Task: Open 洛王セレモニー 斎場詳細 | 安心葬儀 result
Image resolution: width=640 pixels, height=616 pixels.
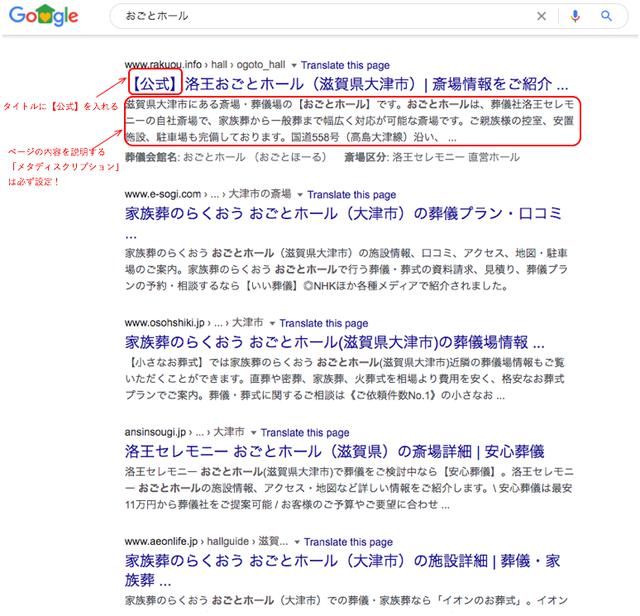Action: (x=334, y=451)
